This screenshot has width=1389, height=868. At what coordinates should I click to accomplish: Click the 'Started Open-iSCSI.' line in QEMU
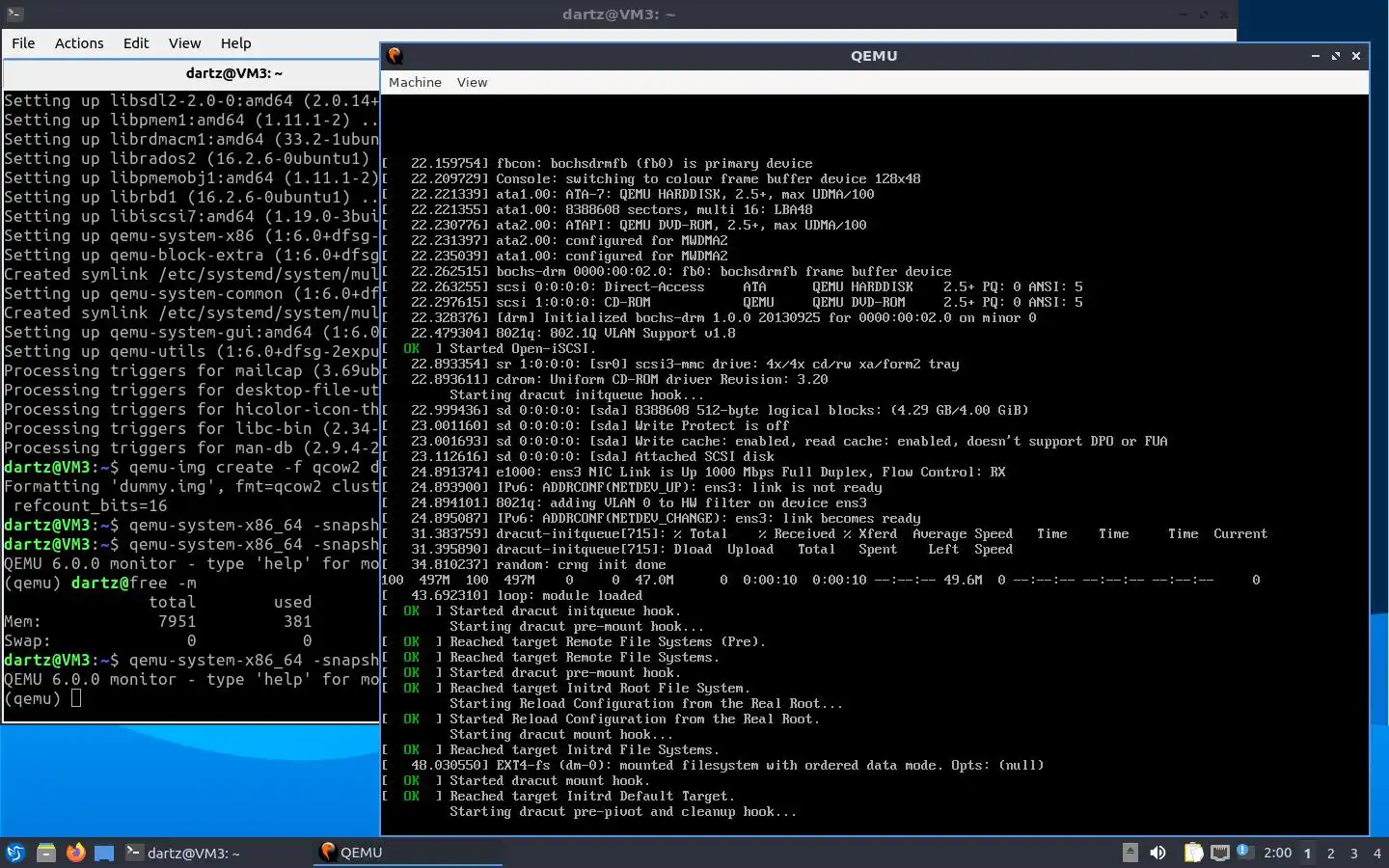click(x=490, y=348)
